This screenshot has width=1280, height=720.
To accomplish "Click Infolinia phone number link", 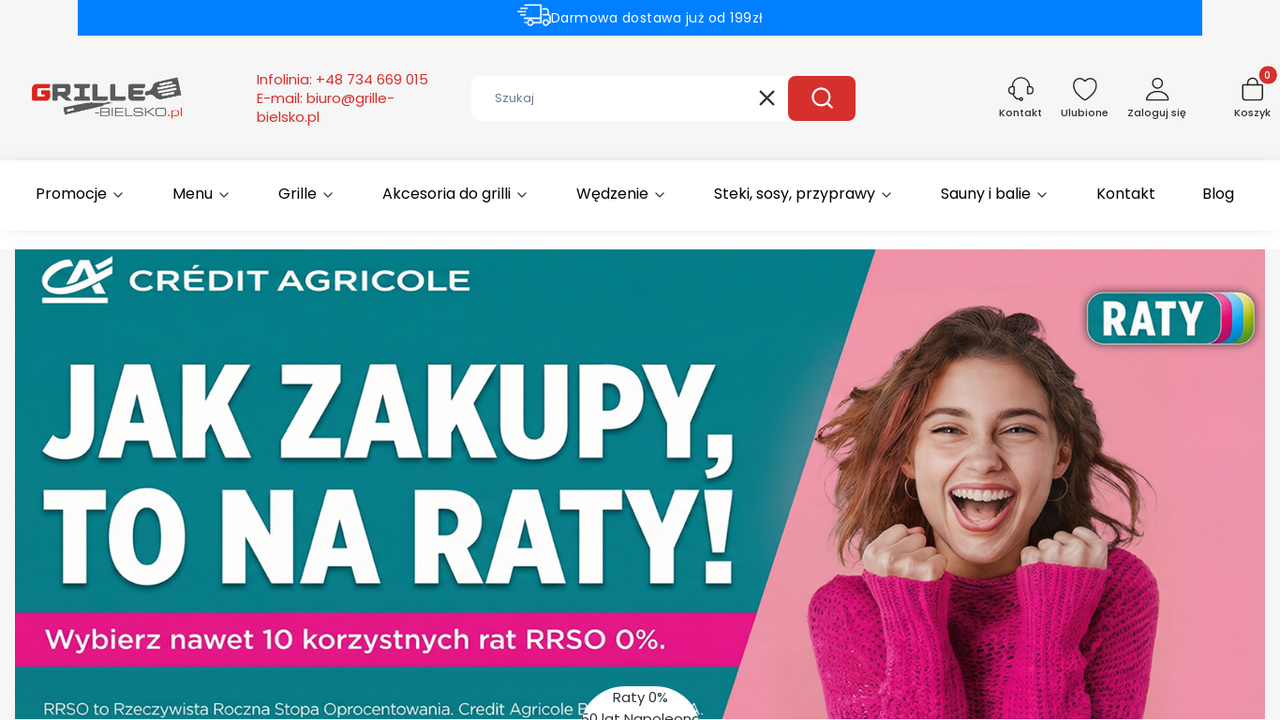I will pos(342,80).
